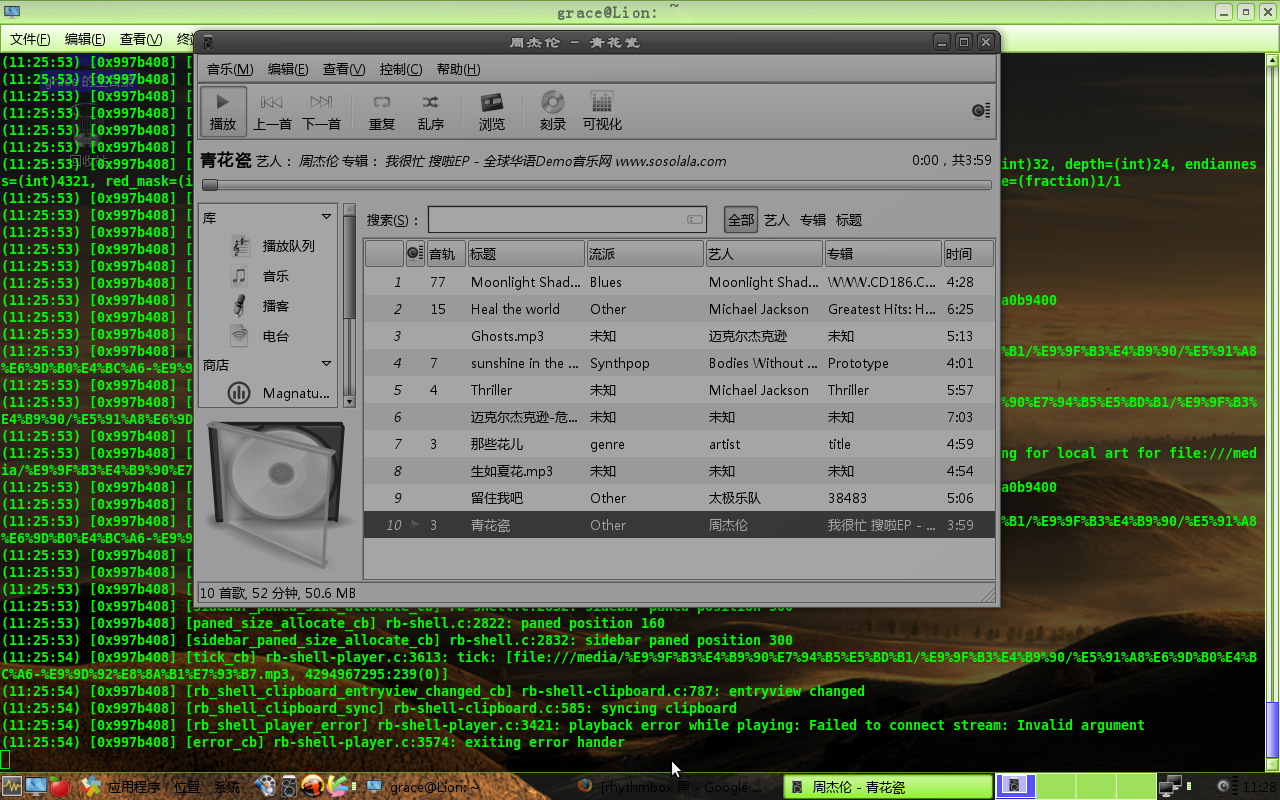
Task: Click the playing-status column header icon
Action: pyautogui.click(x=415, y=254)
